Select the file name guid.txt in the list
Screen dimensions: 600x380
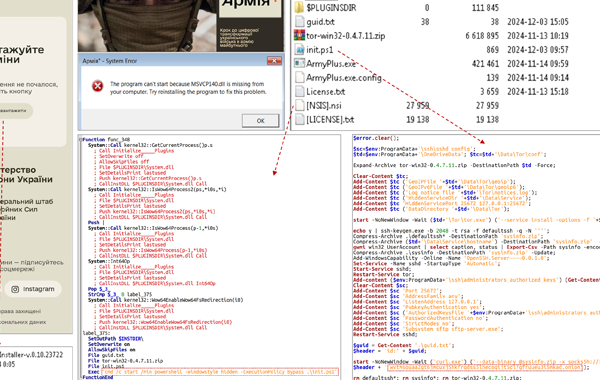[x=320, y=22]
